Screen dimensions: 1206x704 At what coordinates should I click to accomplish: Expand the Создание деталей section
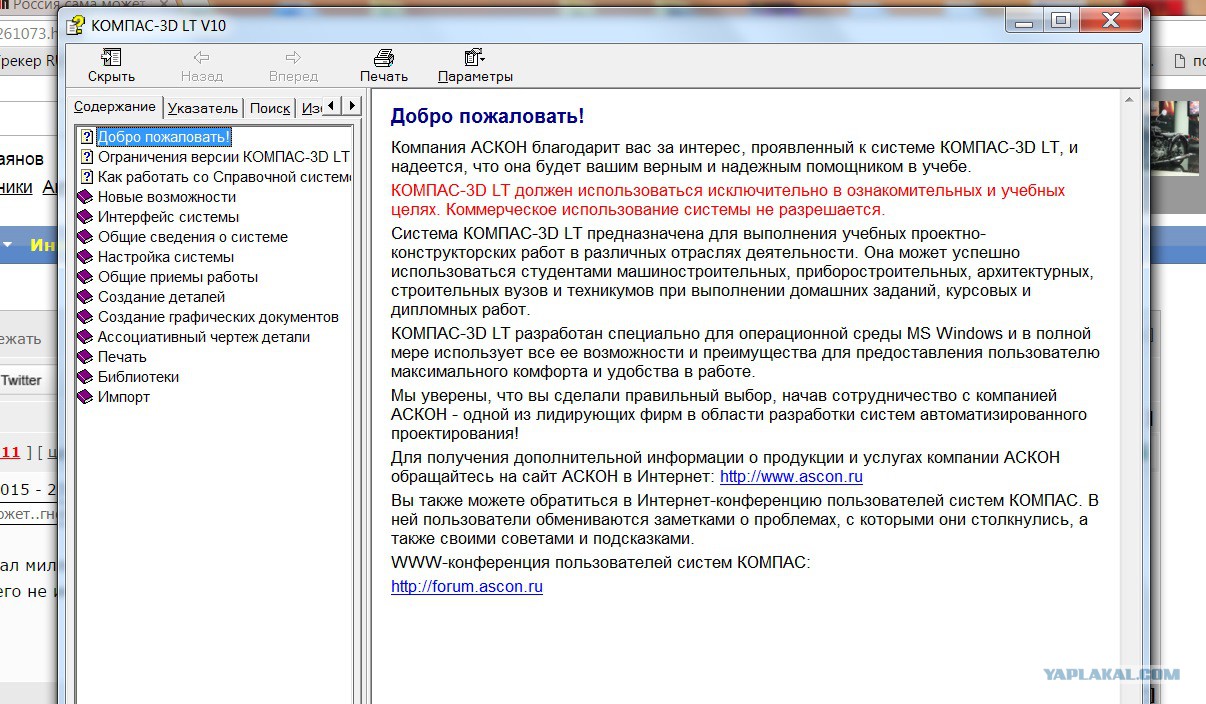click(161, 297)
